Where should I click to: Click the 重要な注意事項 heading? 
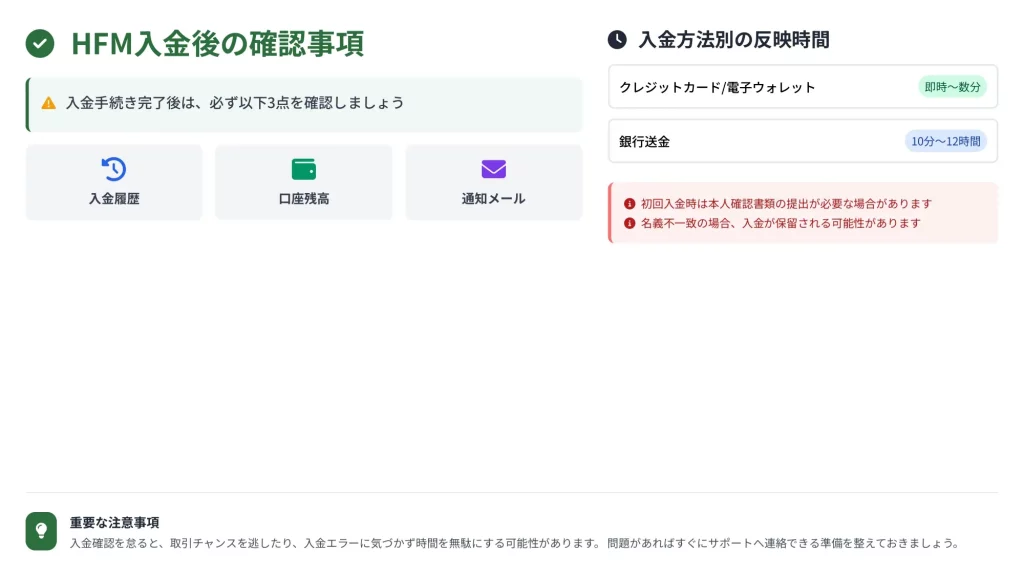(115, 522)
